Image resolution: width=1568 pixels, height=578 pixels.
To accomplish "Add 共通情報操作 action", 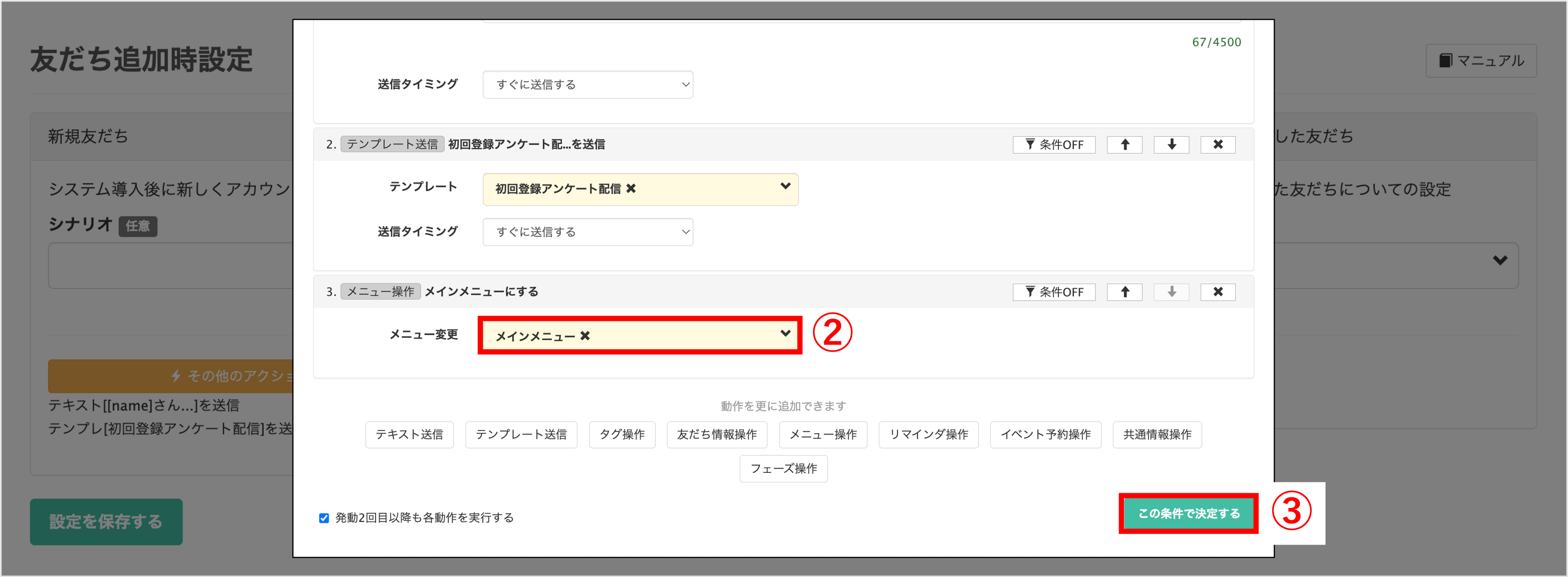I will pos(1157,435).
